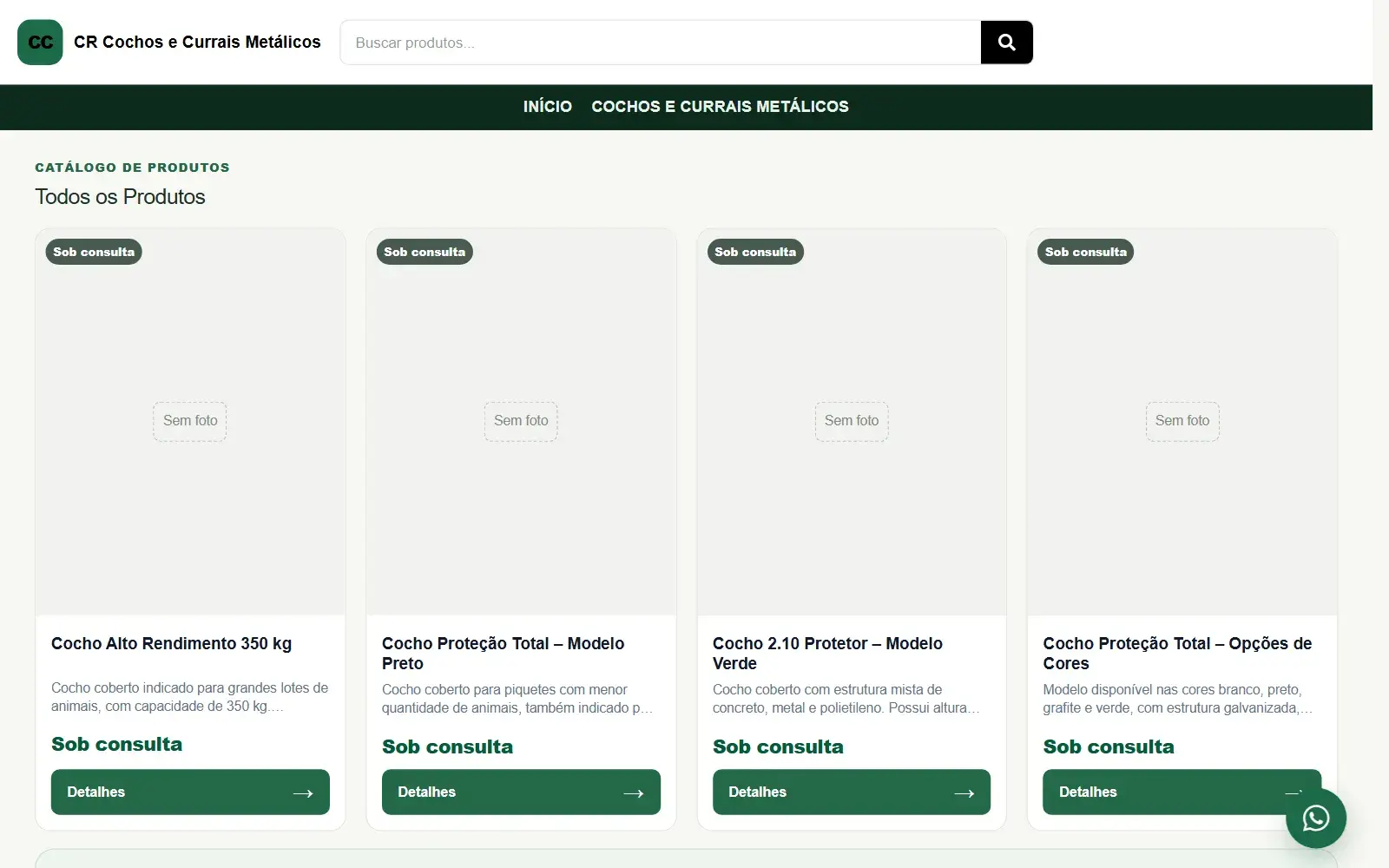
Task: Open Detalhes for Cocho Proteção Total Modelo Preto
Action: point(521,792)
